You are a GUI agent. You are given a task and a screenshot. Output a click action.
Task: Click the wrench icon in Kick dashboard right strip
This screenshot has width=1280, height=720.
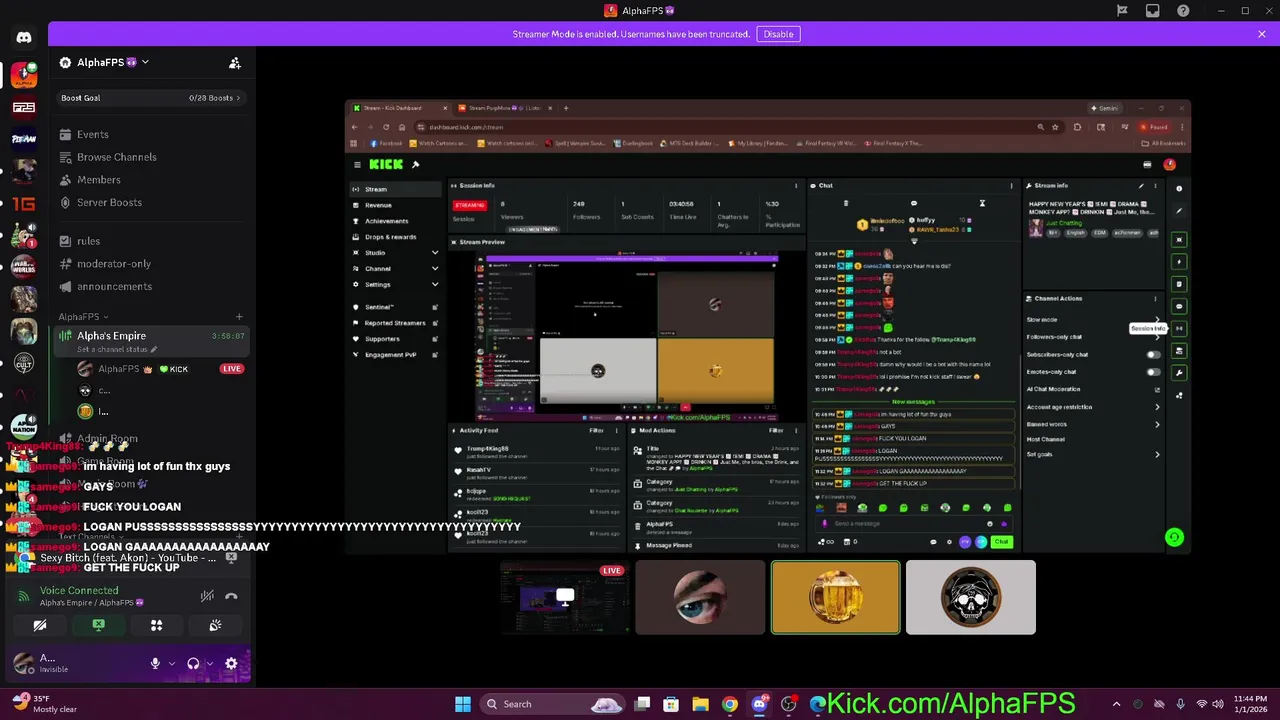point(1179,373)
